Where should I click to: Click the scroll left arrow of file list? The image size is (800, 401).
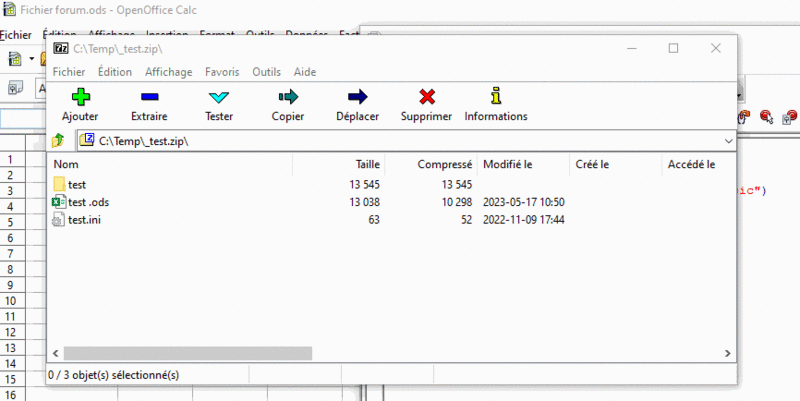click(55, 353)
